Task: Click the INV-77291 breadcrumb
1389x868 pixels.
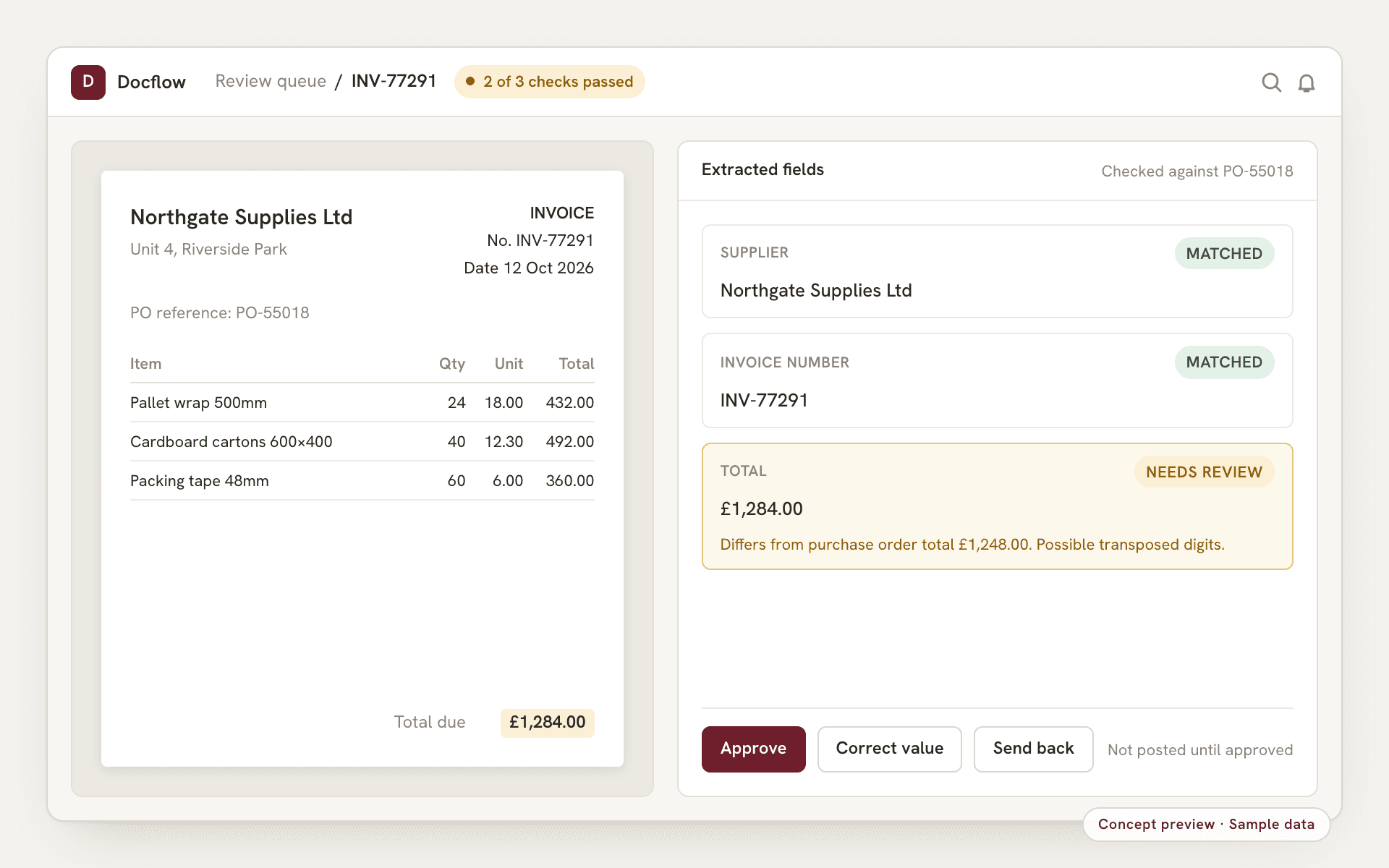Action: 394,81
